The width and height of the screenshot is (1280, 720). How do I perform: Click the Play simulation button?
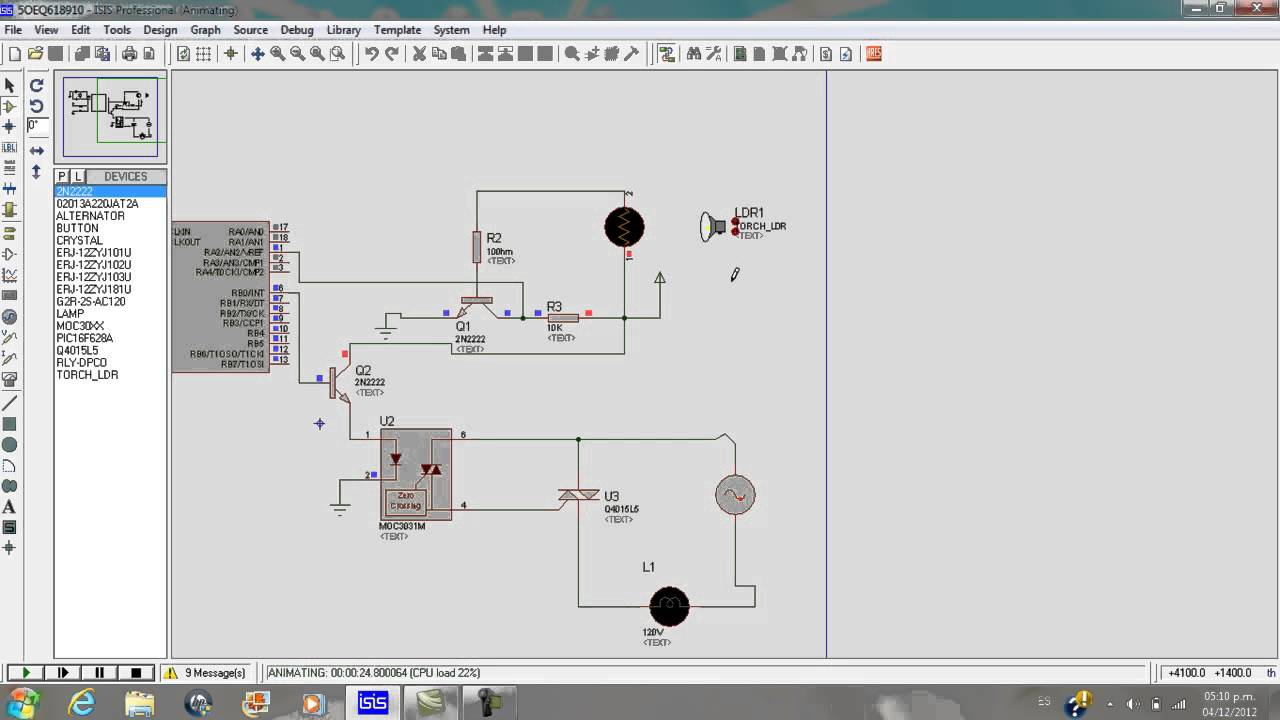pos(26,673)
